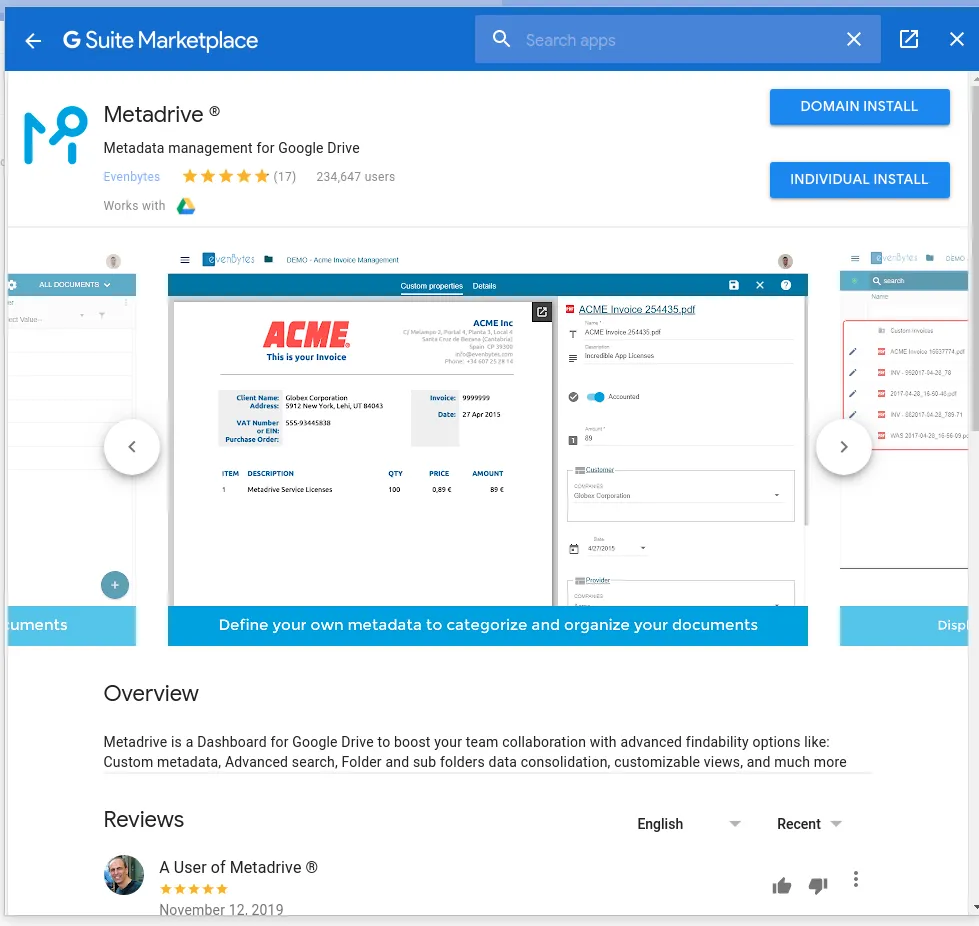Click the "Overview" heading
This screenshot has height=926, width=979.
pyautogui.click(x=151, y=693)
